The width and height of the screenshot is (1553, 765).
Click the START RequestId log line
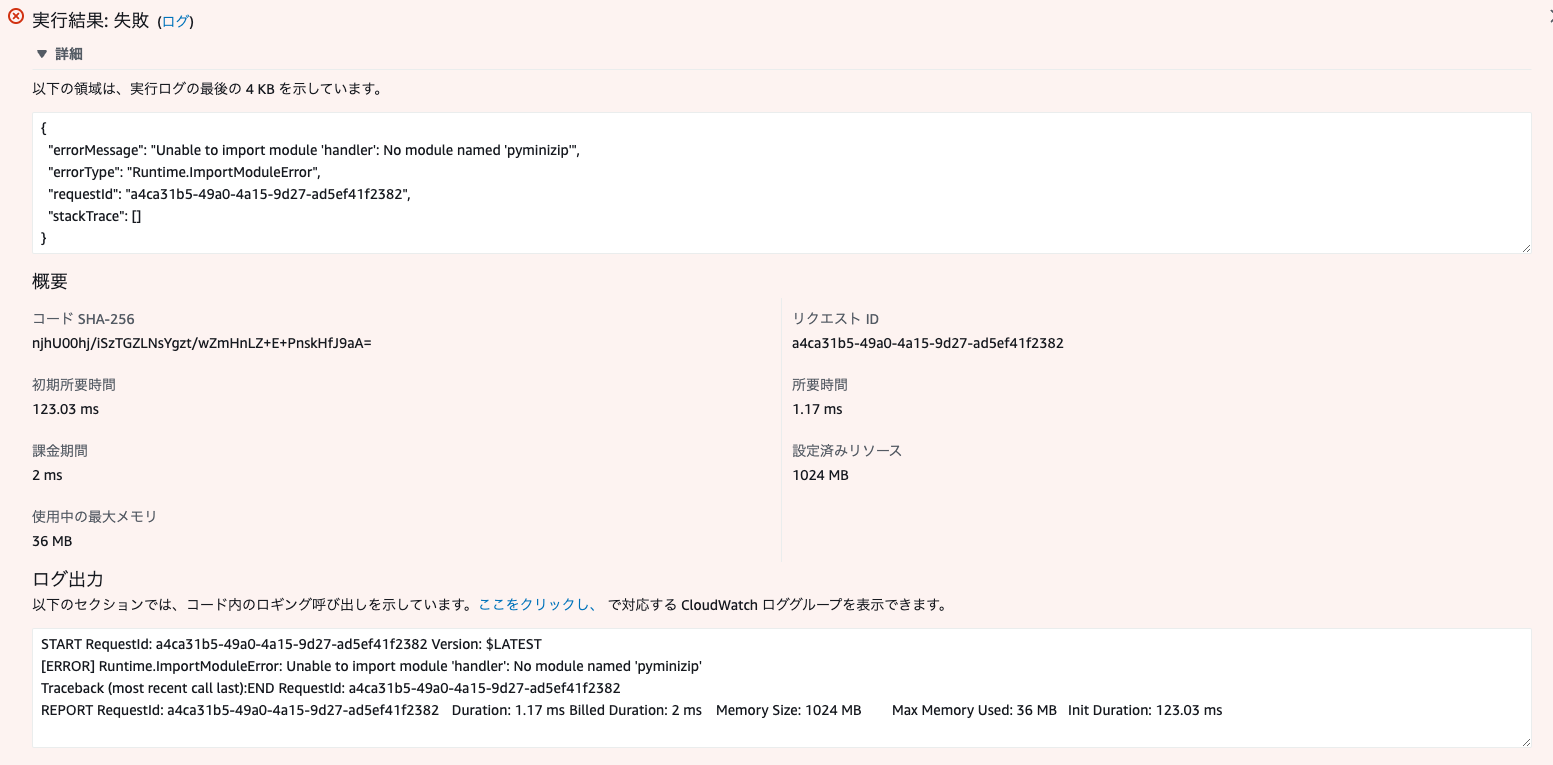(x=289, y=644)
